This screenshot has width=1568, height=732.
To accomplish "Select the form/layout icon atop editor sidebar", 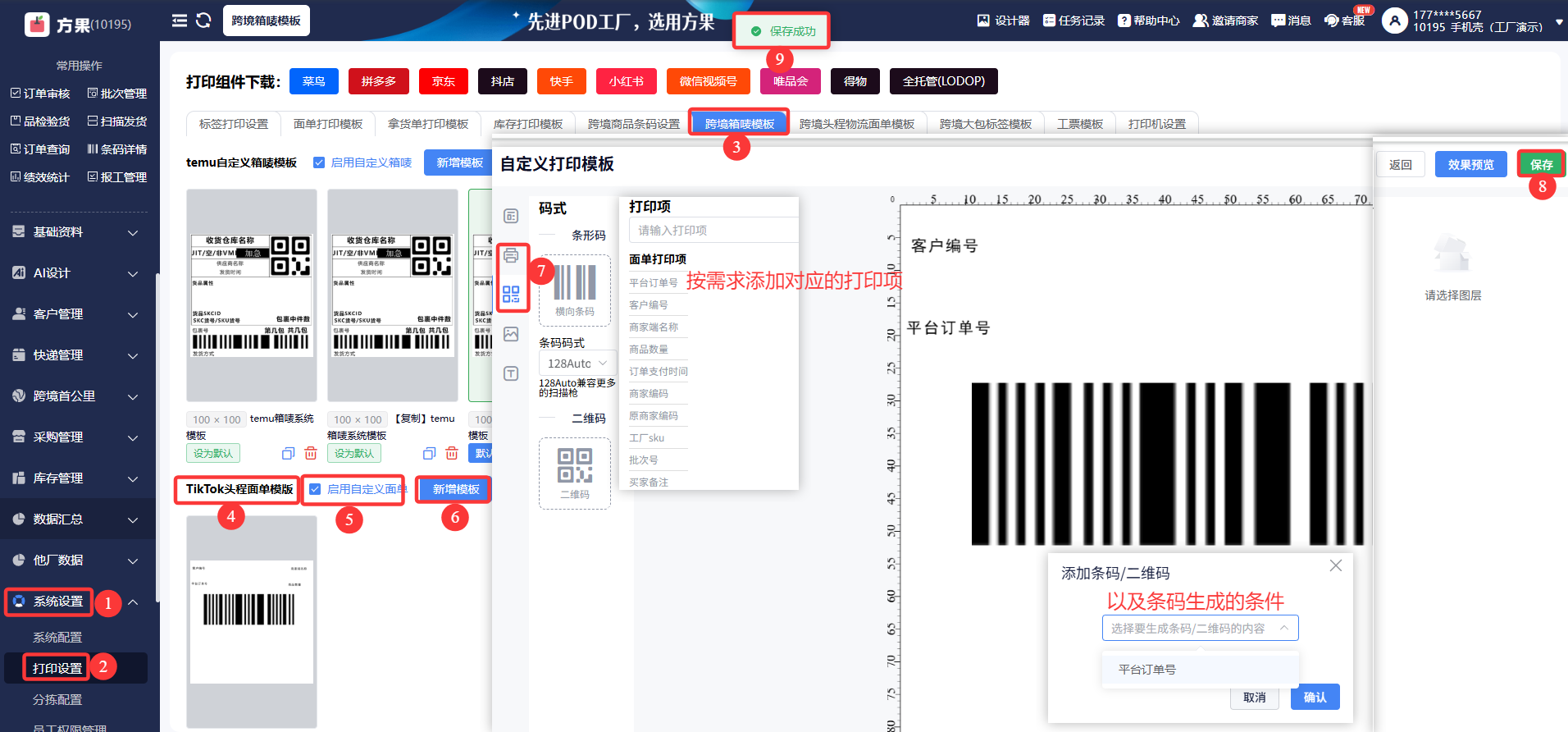I will tap(511, 216).
